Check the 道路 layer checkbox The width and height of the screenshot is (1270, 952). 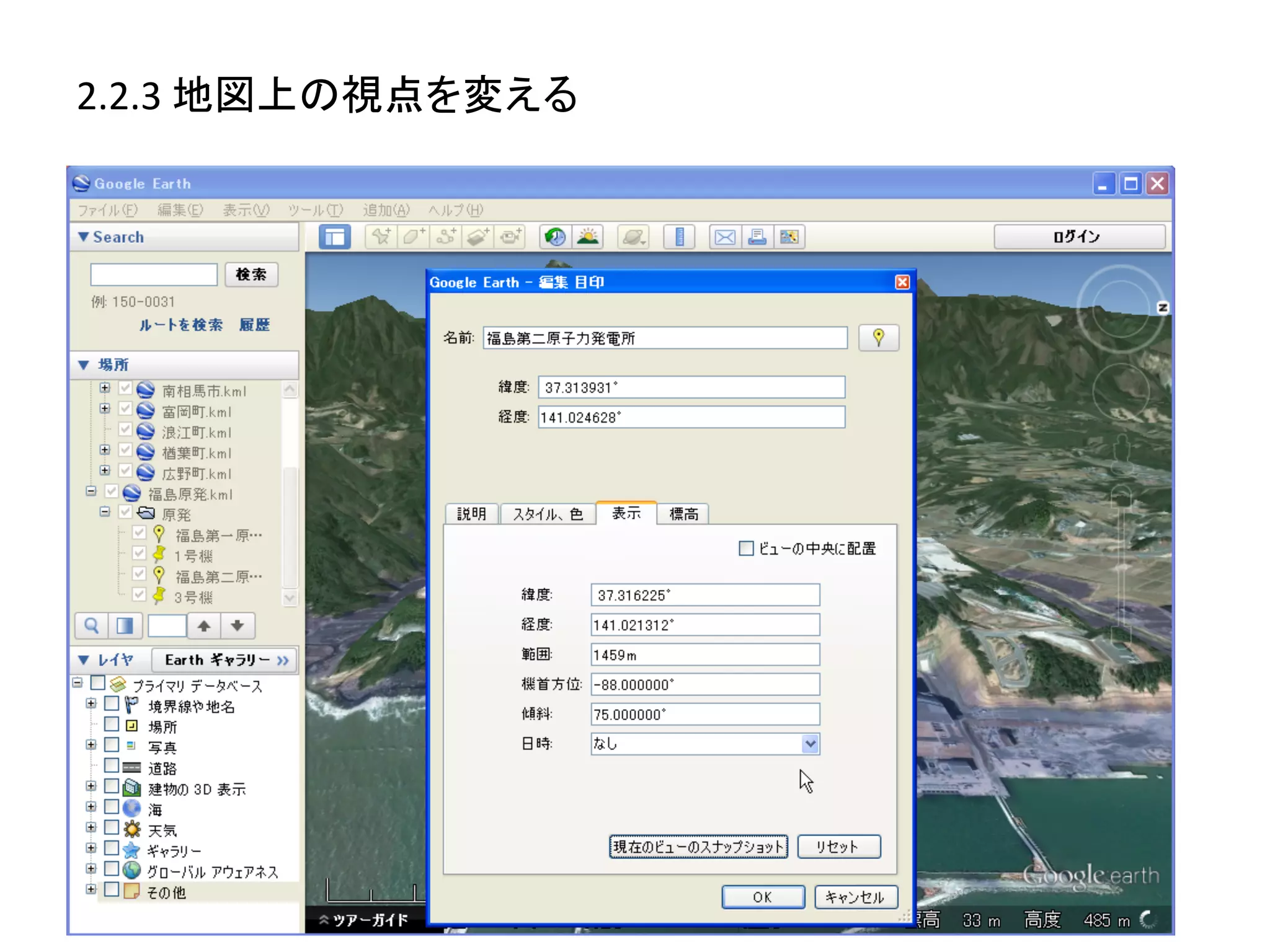(112, 766)
